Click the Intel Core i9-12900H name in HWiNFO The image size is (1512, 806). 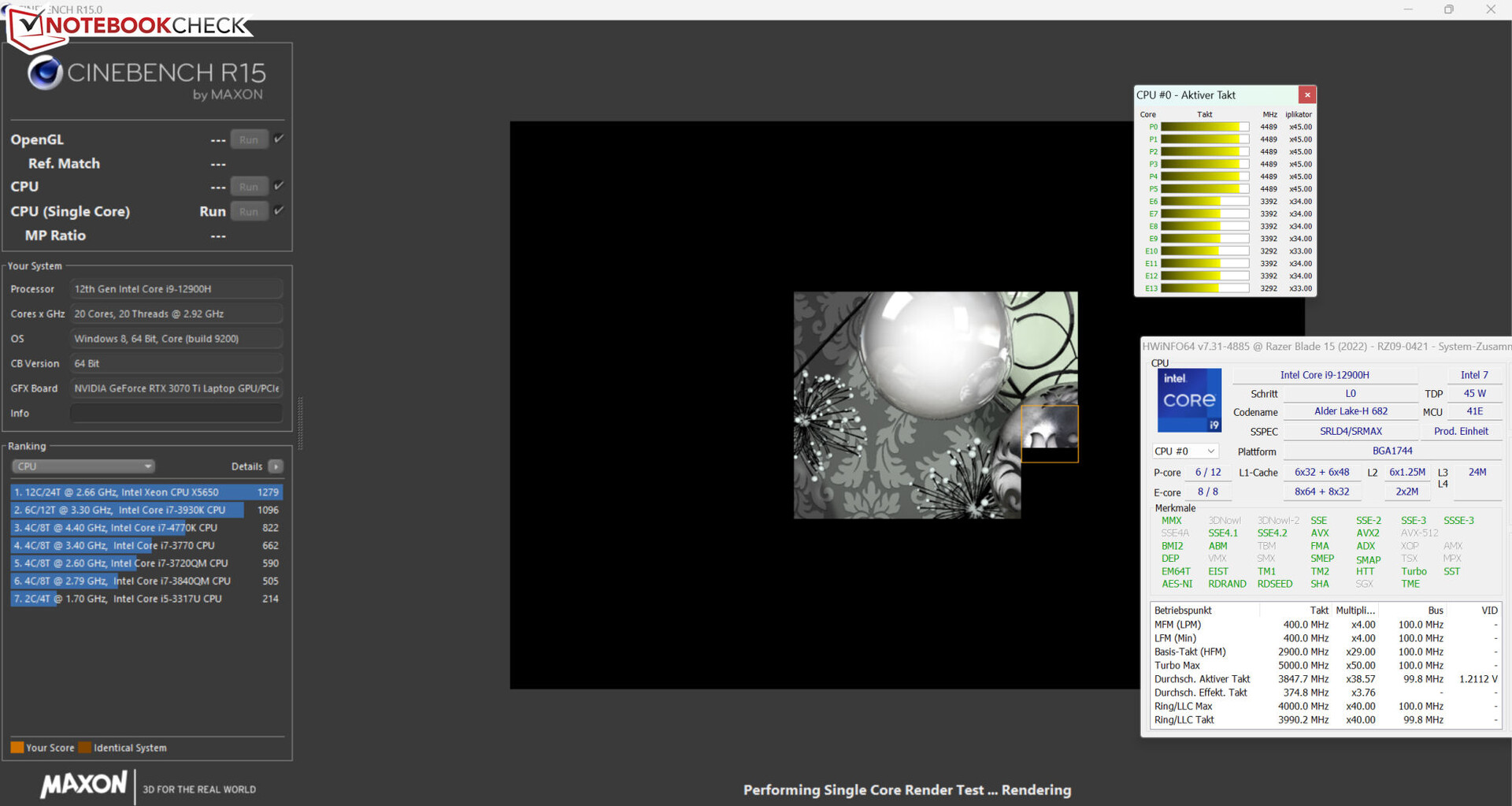(x=1325, y=375)
